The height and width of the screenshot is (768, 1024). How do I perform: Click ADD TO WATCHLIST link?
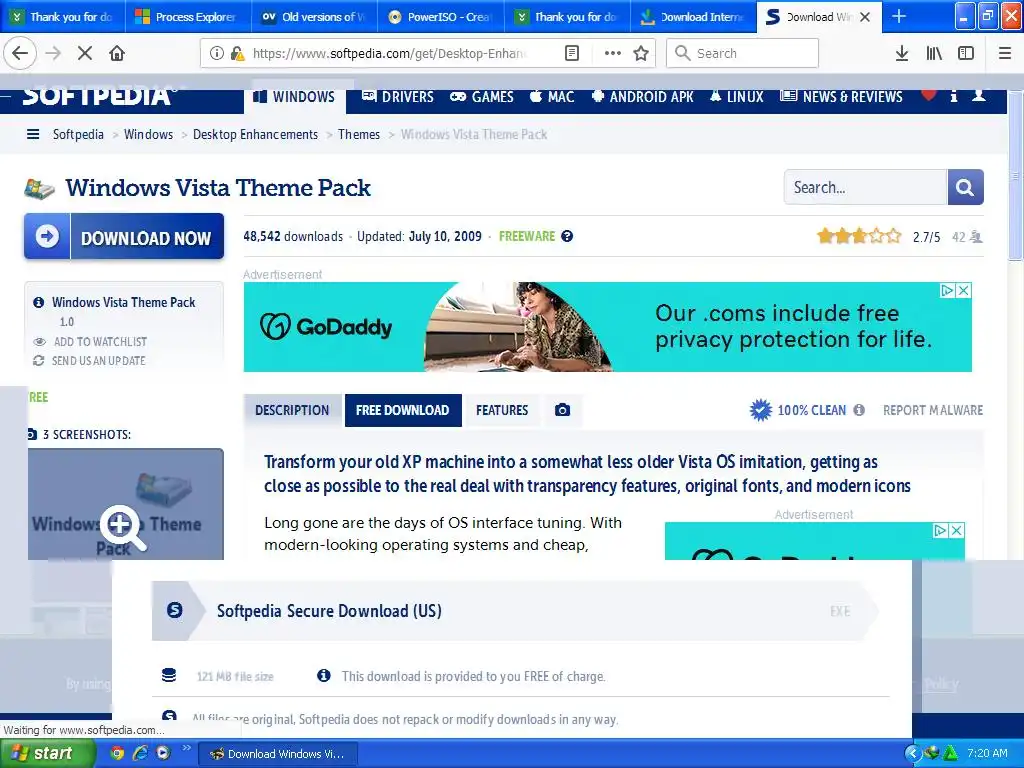point(100,342)
